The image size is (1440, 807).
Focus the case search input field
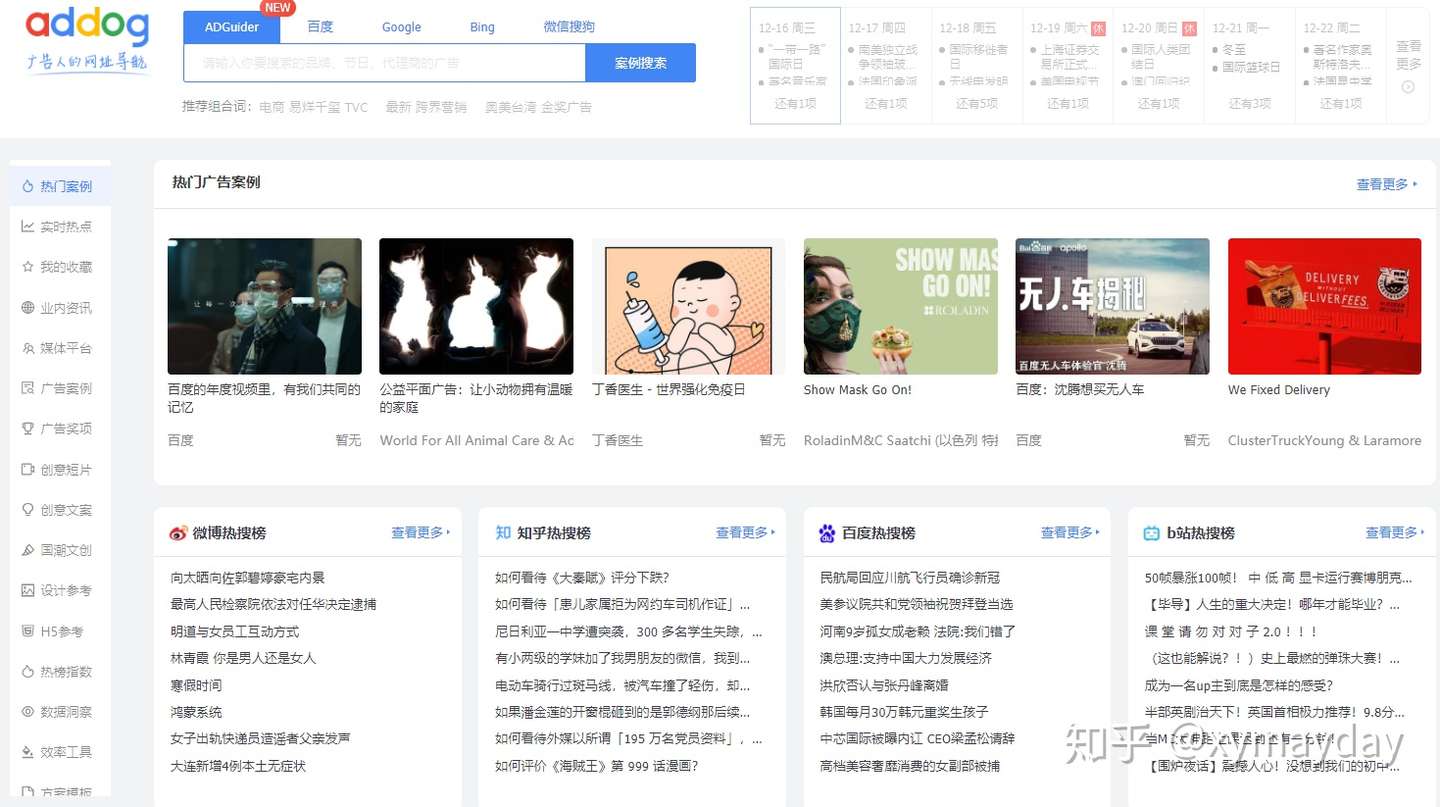point(385,63)
